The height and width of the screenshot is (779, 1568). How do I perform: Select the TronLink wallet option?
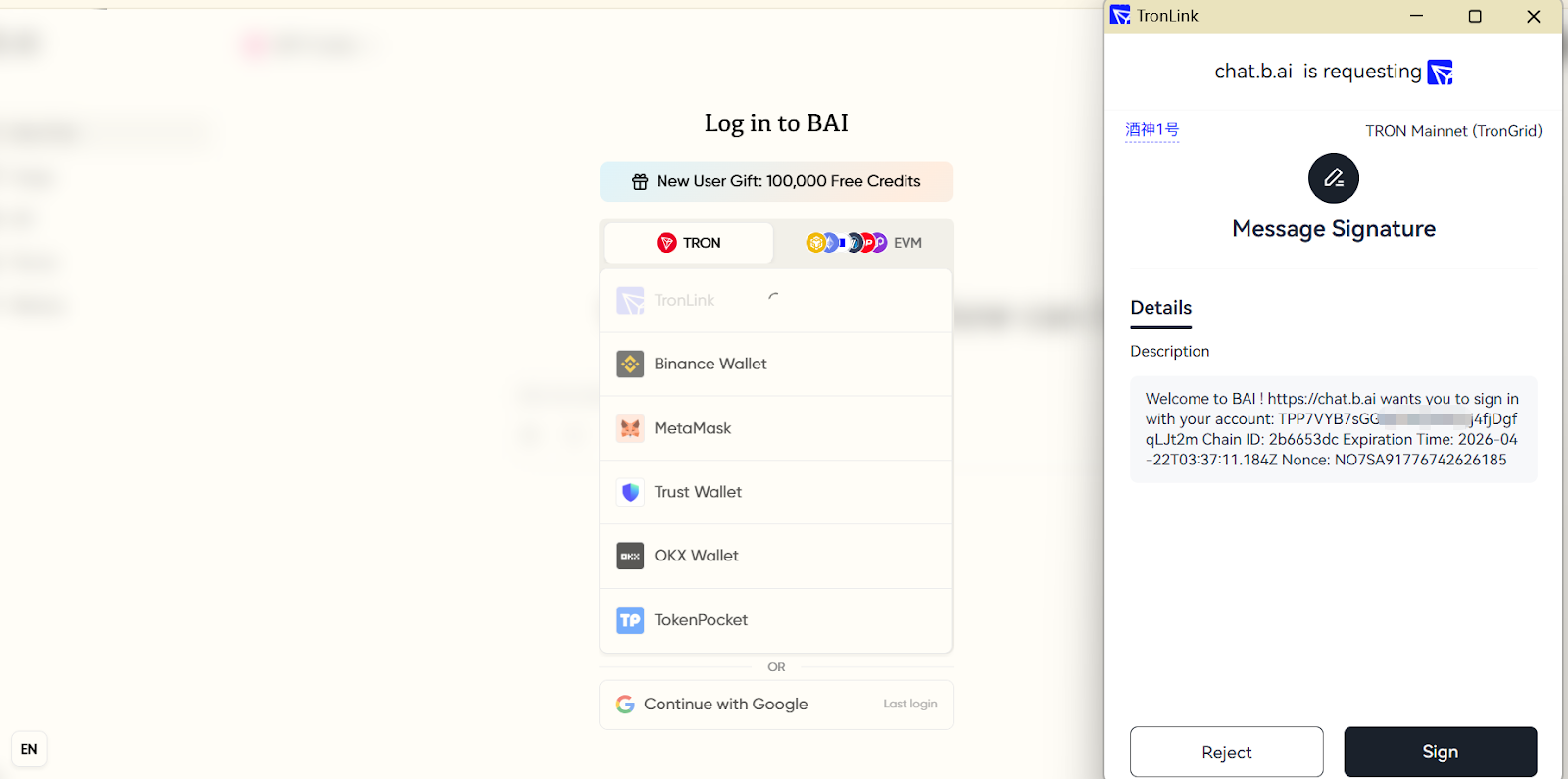click(x=775, y=301)
